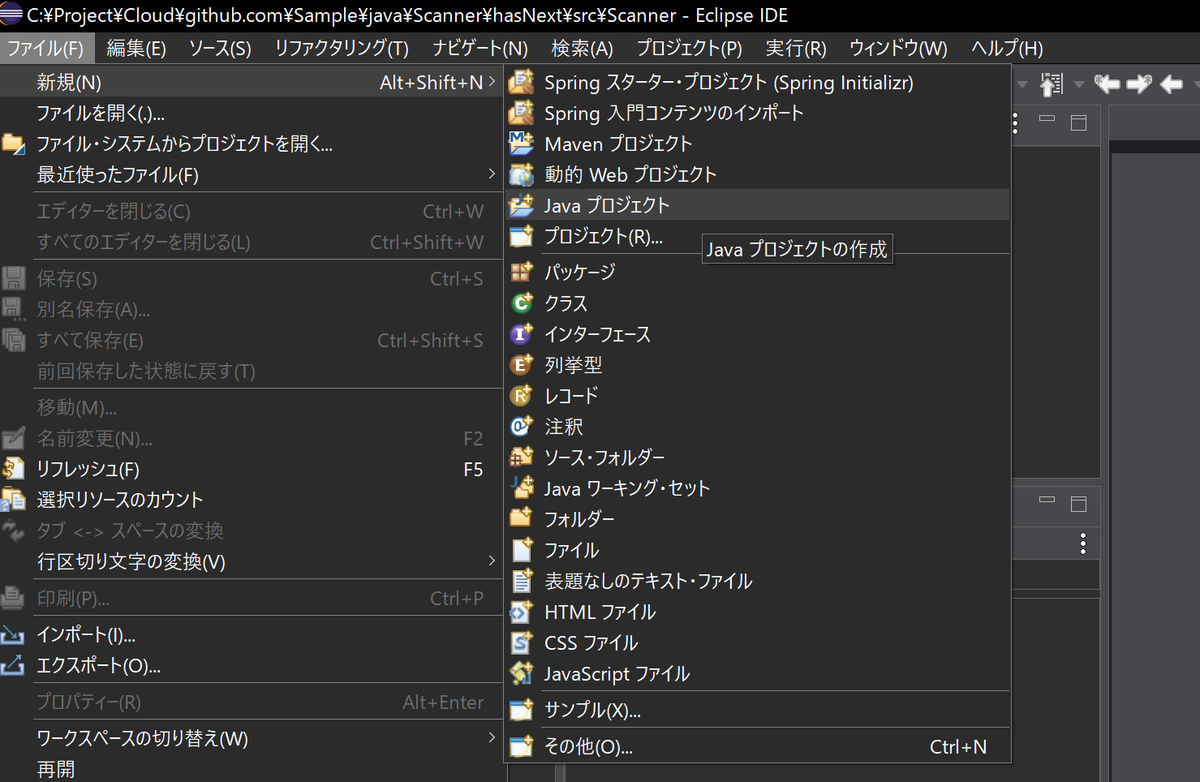Maximize the lower side panel
The image size is (1200, 782).
1078,502
